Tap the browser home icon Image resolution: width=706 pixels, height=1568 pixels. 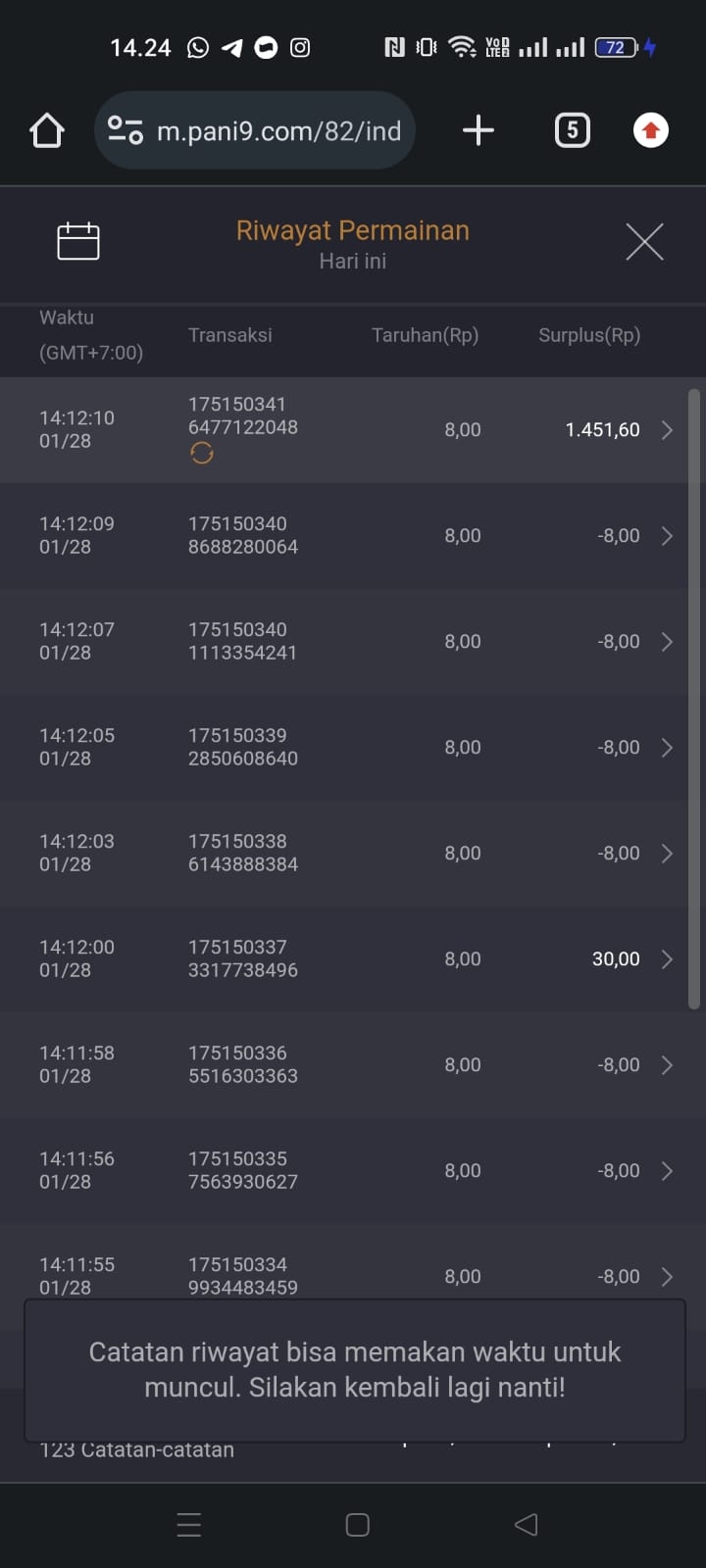click(x=47, y=130)
